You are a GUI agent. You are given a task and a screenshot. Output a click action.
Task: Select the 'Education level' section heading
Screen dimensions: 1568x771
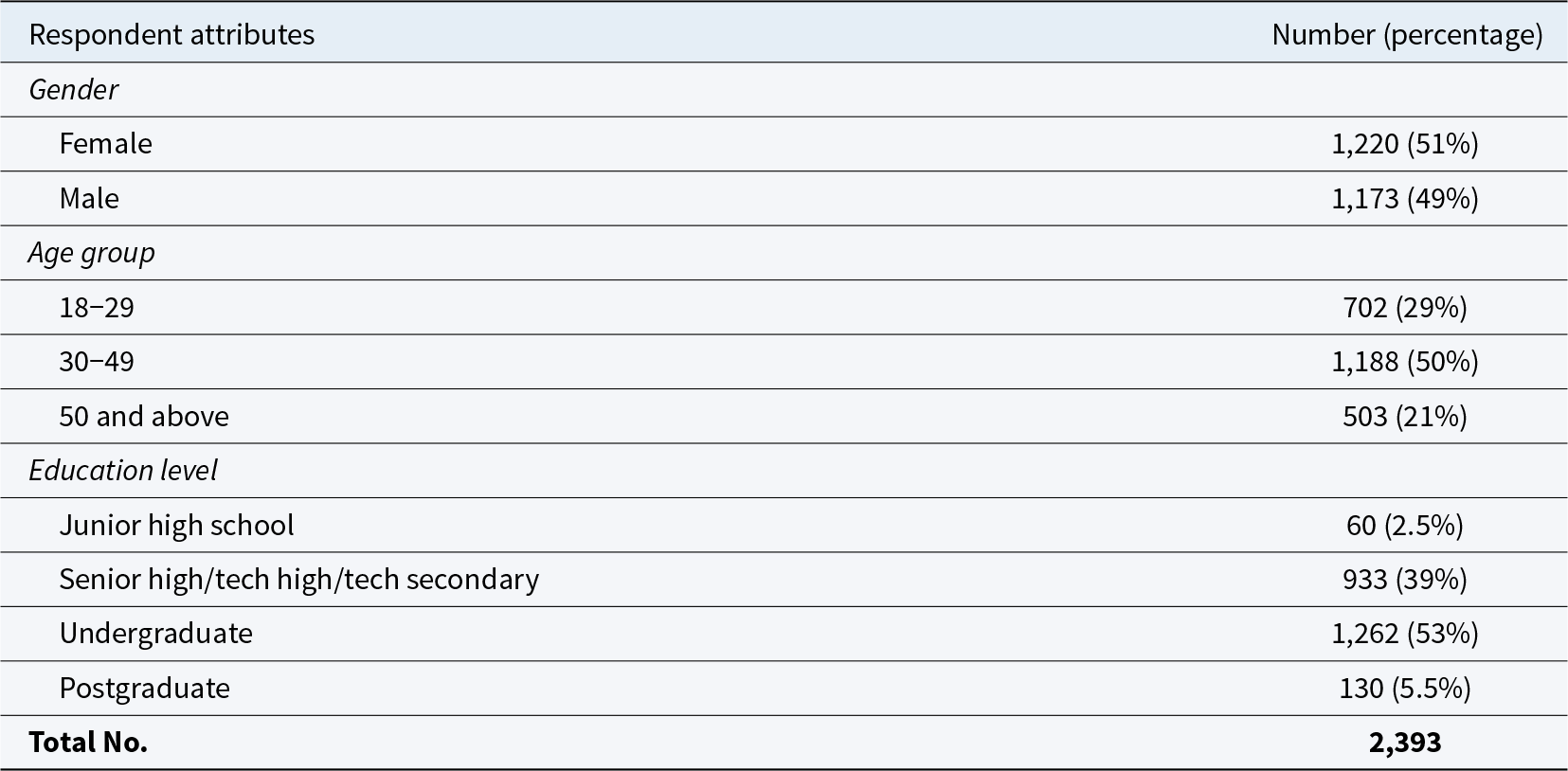123,471
